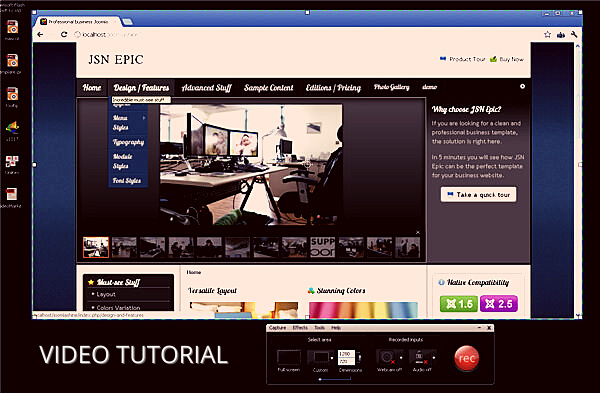The image size is (600, 393).
Task: Open the Capture menu
Action: pos(277,328)
